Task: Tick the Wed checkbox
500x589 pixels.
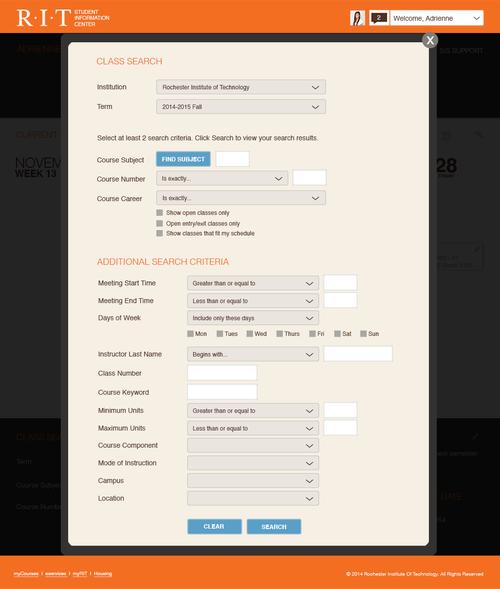Action: pos(250,334)
